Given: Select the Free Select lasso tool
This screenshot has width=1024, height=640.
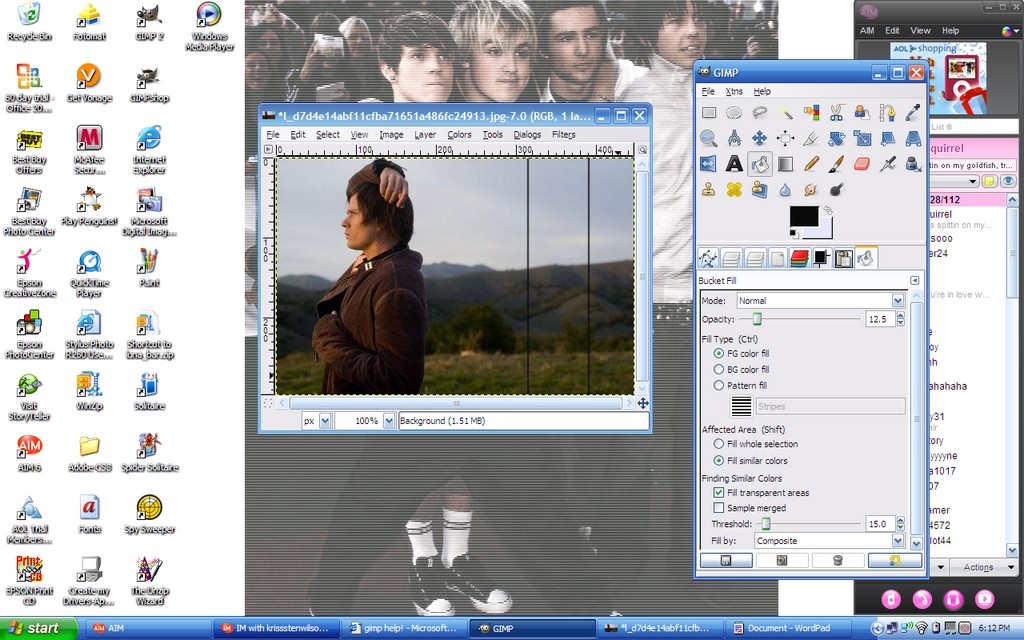Looking at the screenshot, I should click(x=760, y=112).
